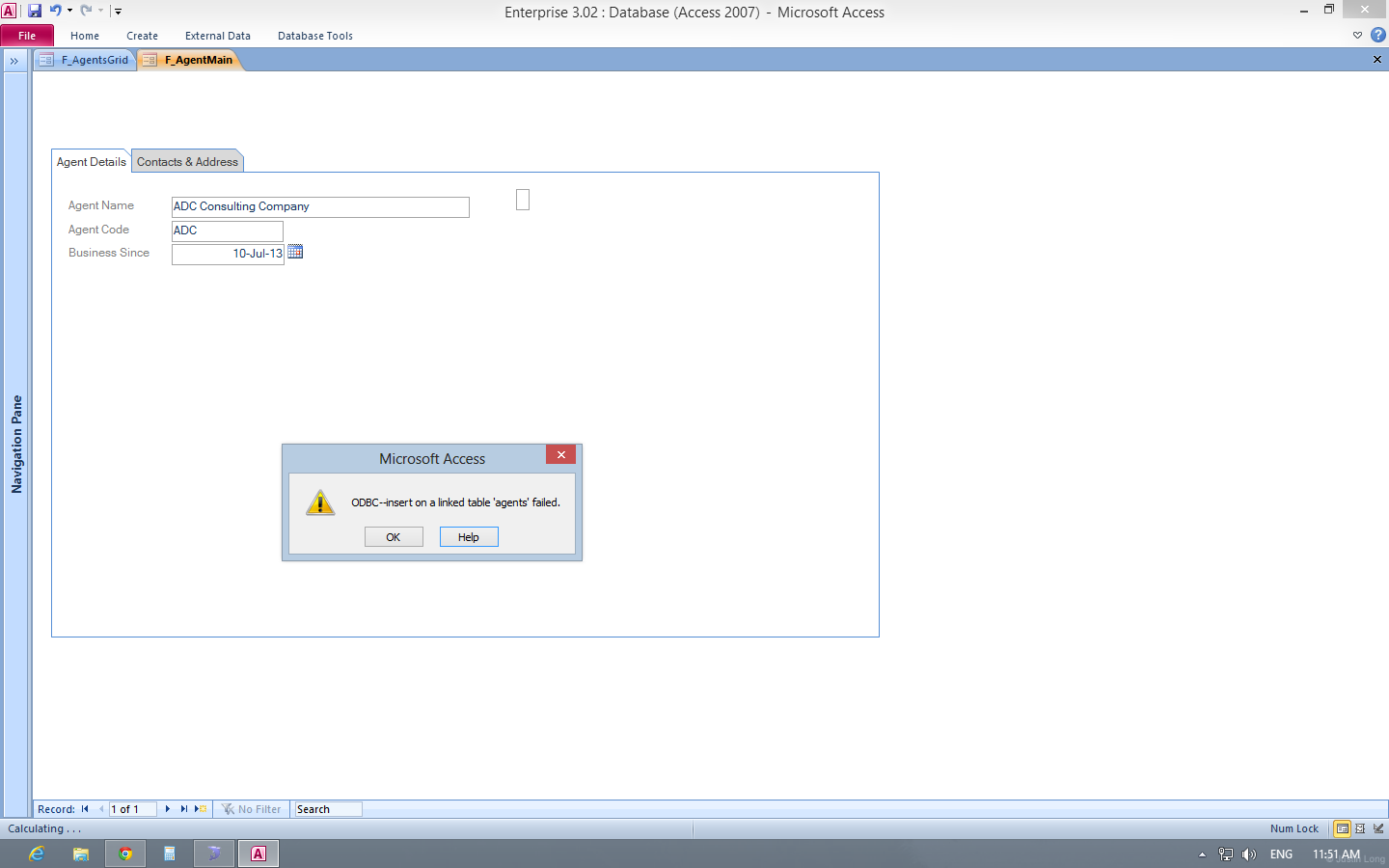Customize Quick Access Toolbar dropdown
The image size is (1389, 868).
[x=118, y=12]
